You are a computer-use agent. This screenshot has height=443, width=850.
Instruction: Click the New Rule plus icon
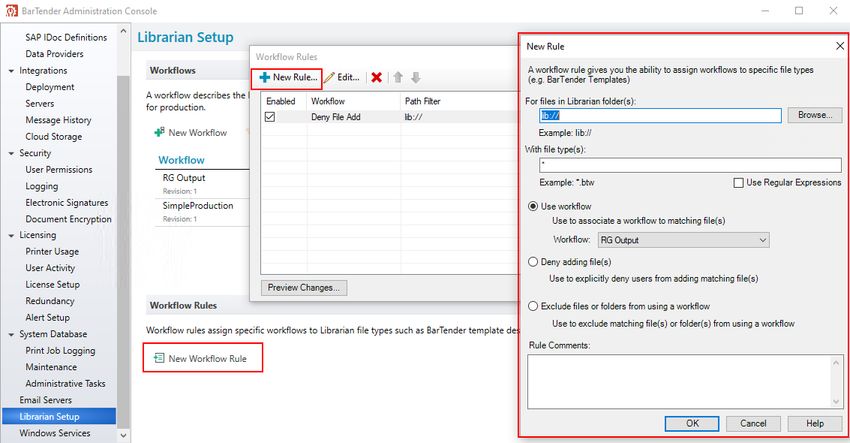[x=265, y=78]
